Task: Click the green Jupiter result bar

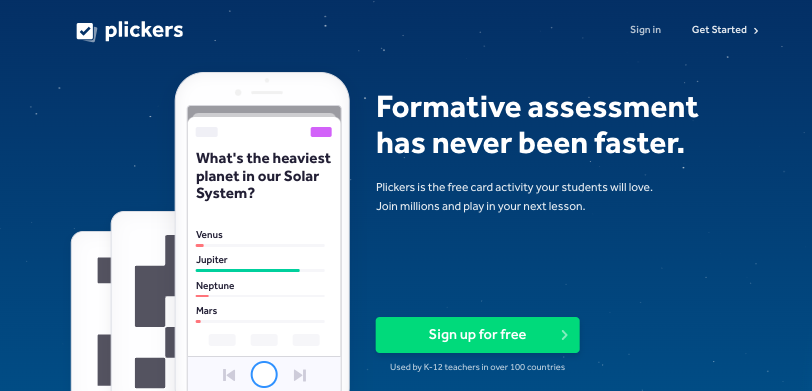Action: [248, 270]
